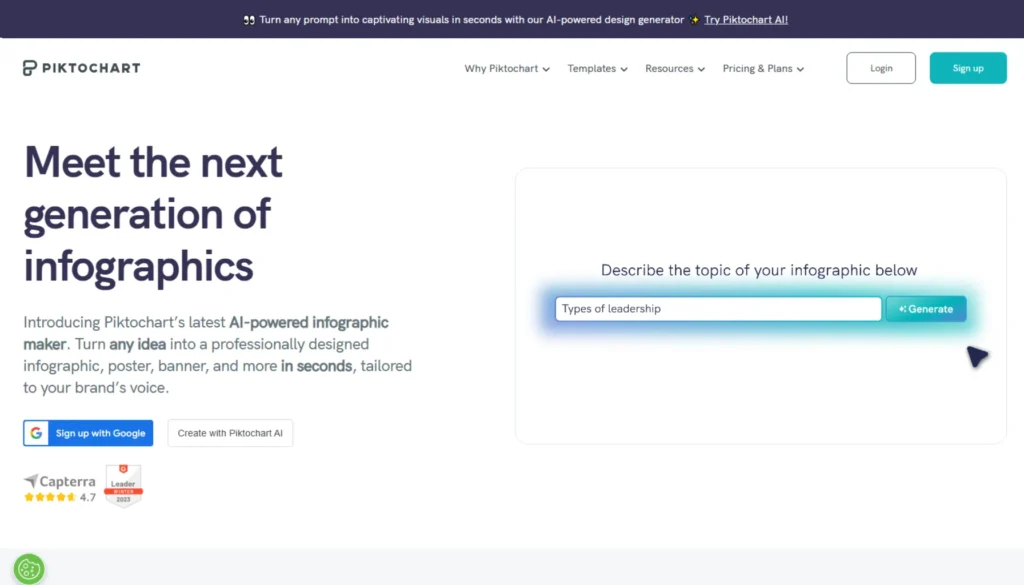Click the Capterra rating badge

(x=60, y=488)
